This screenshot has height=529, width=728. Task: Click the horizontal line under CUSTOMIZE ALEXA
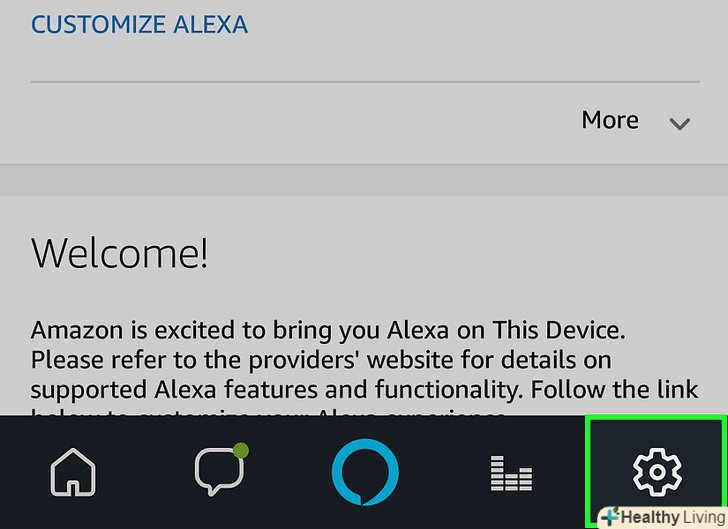pos(364,81)
